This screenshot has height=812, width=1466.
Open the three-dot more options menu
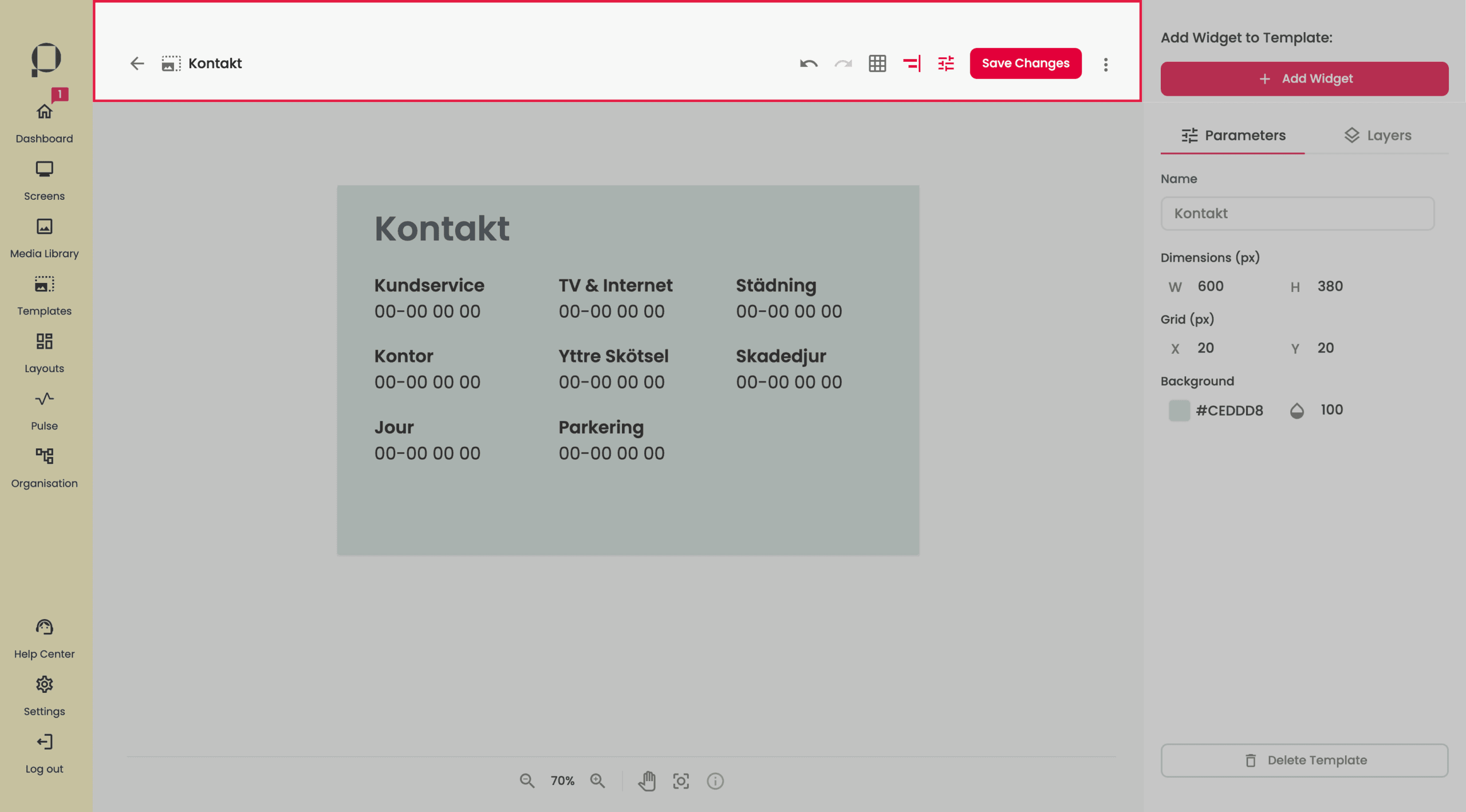click(1106, 64)
